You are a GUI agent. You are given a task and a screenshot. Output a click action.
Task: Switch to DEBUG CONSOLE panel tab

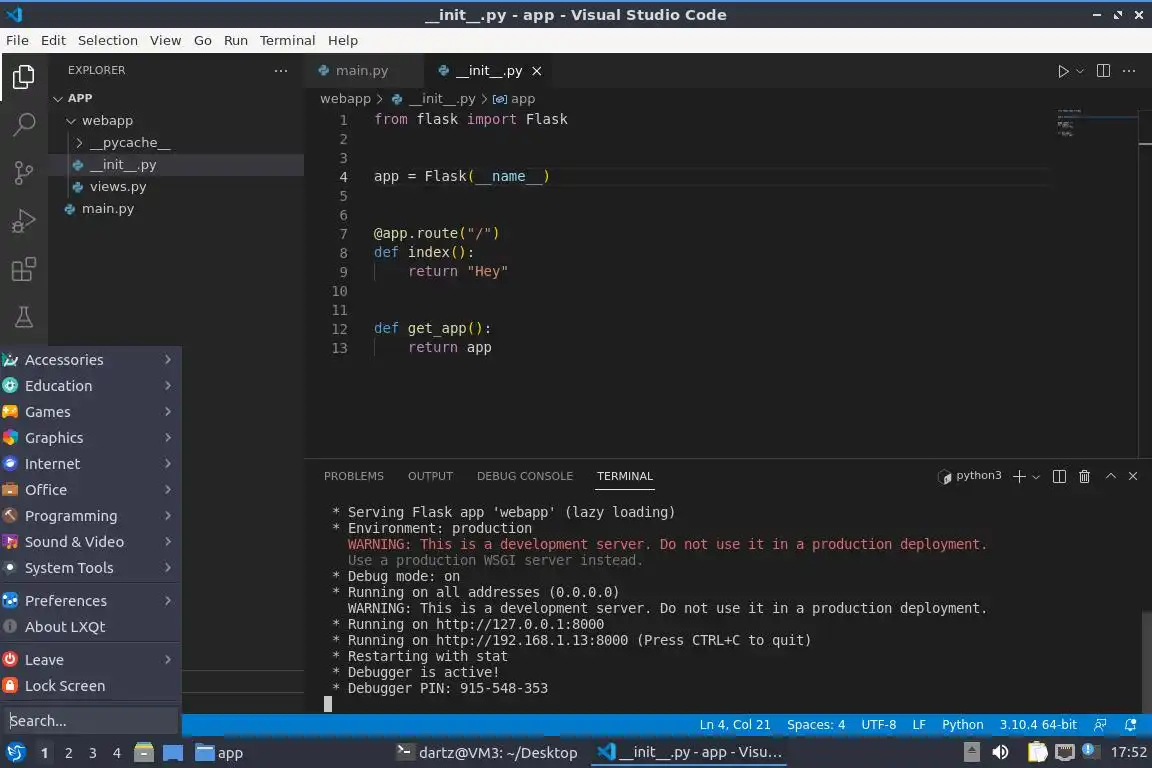point(525,476)
